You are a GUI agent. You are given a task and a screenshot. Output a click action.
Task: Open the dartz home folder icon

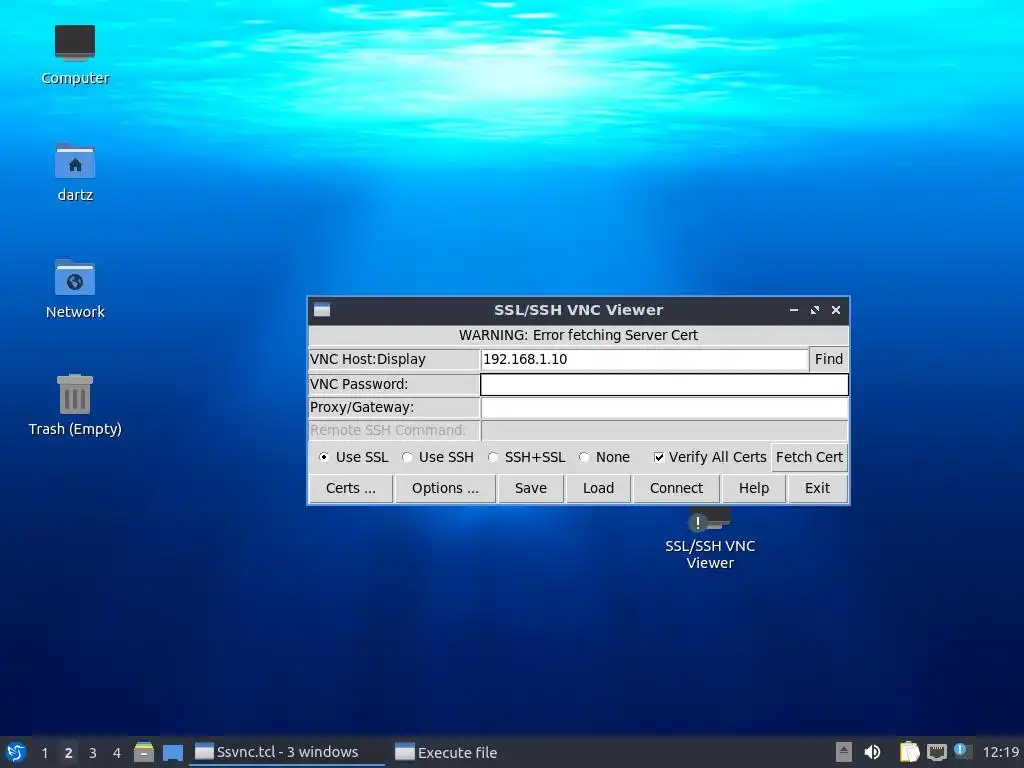(x=74, y=172)
